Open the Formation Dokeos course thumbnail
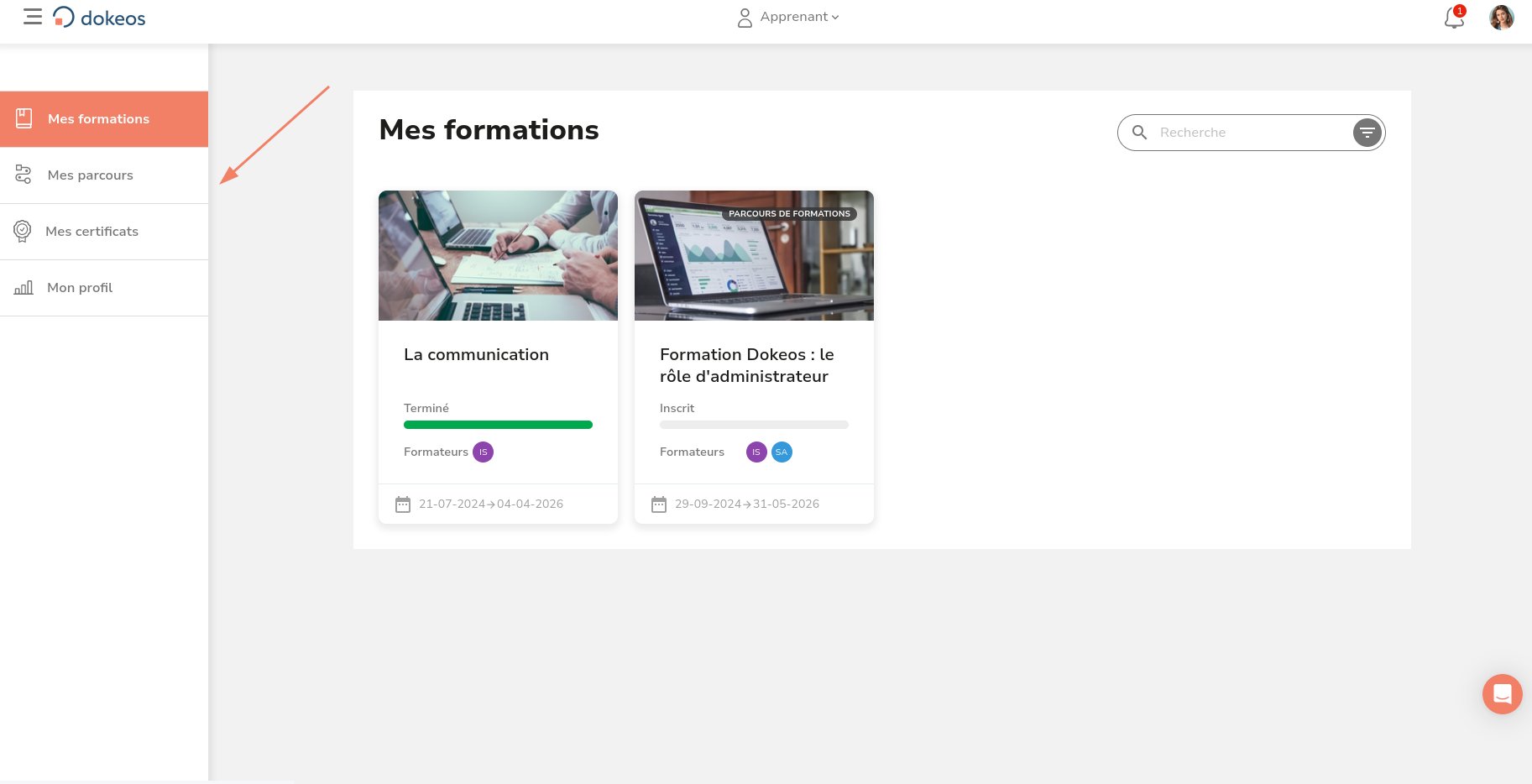1532x784 pixels. pos(754,255)
